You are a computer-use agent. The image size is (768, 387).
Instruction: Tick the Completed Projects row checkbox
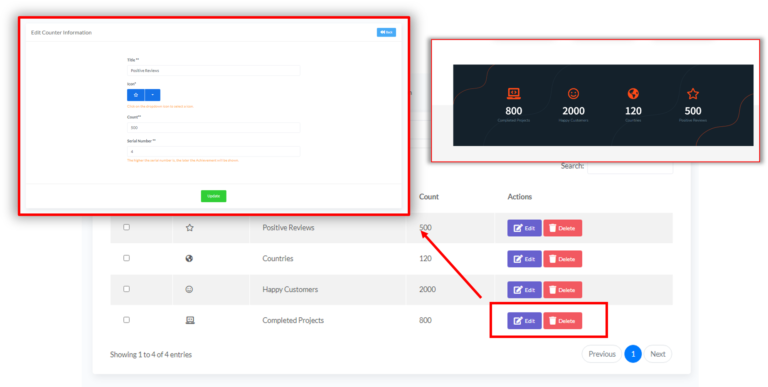[126, 320]
